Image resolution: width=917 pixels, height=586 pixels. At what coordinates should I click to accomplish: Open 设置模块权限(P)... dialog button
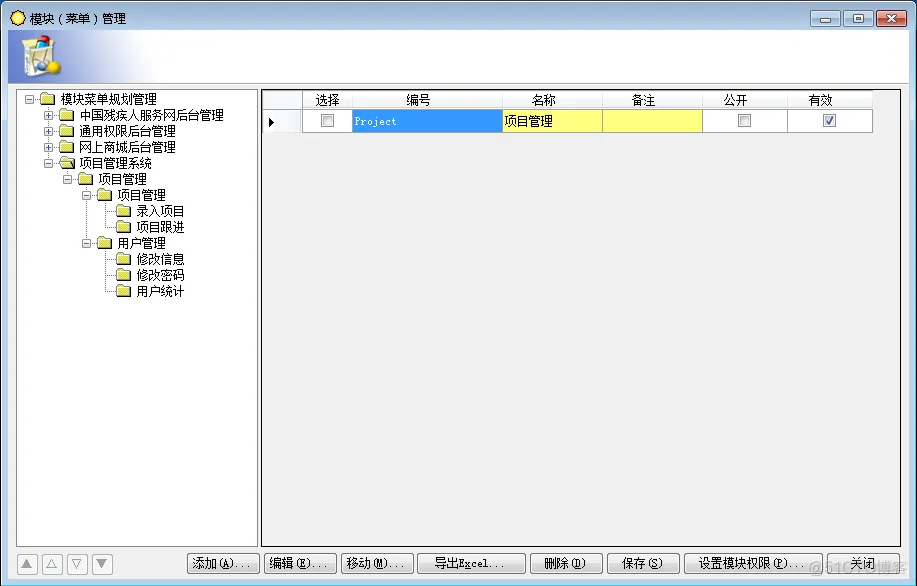coord(753,564)
